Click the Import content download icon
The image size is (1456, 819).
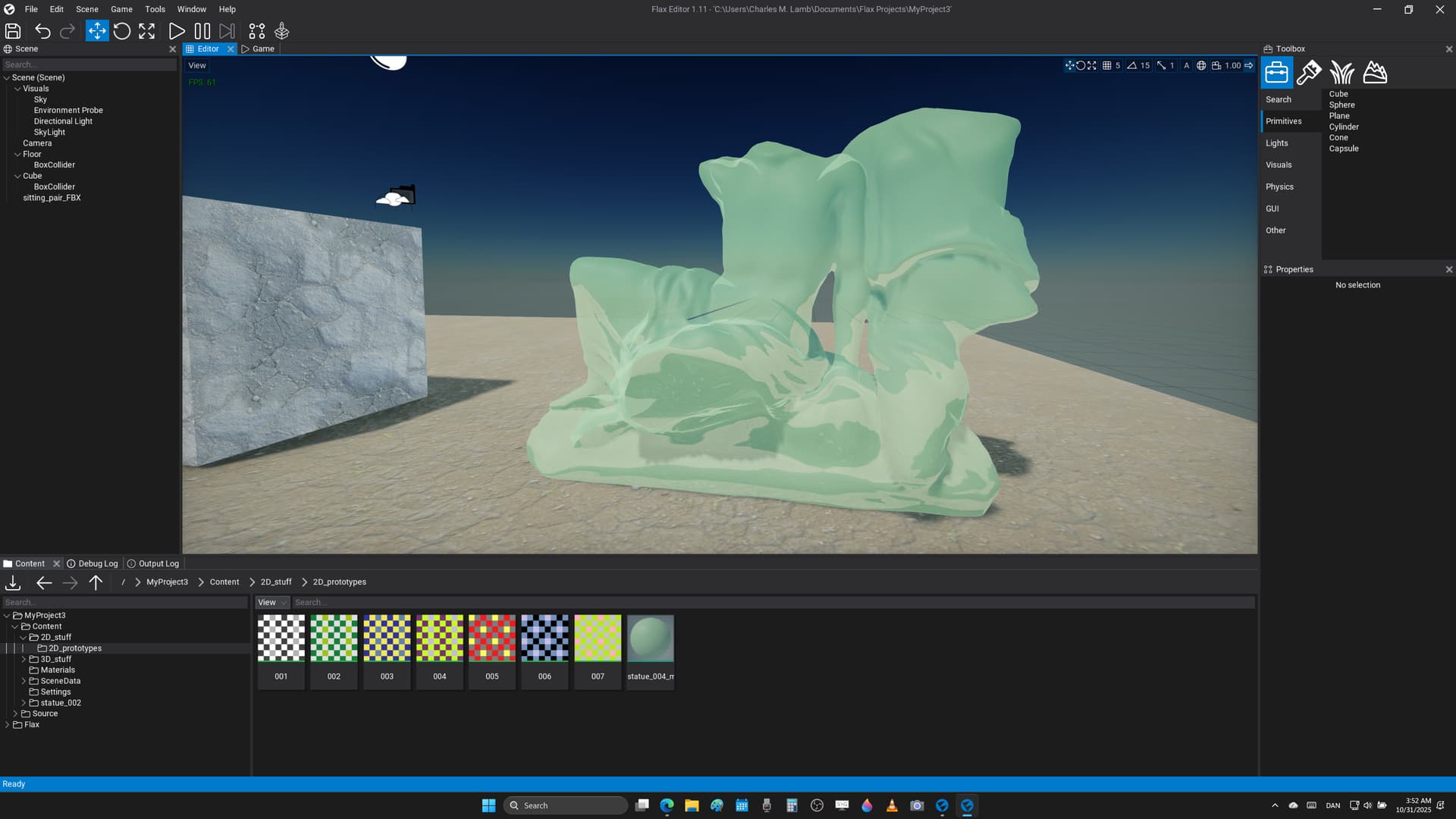13,582
